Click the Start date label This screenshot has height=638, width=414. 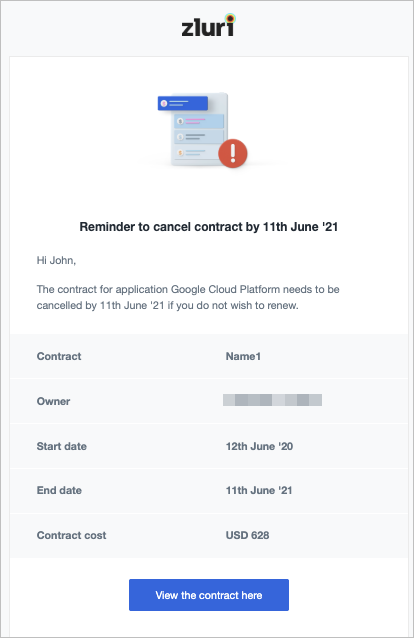[x=61, y=446]
